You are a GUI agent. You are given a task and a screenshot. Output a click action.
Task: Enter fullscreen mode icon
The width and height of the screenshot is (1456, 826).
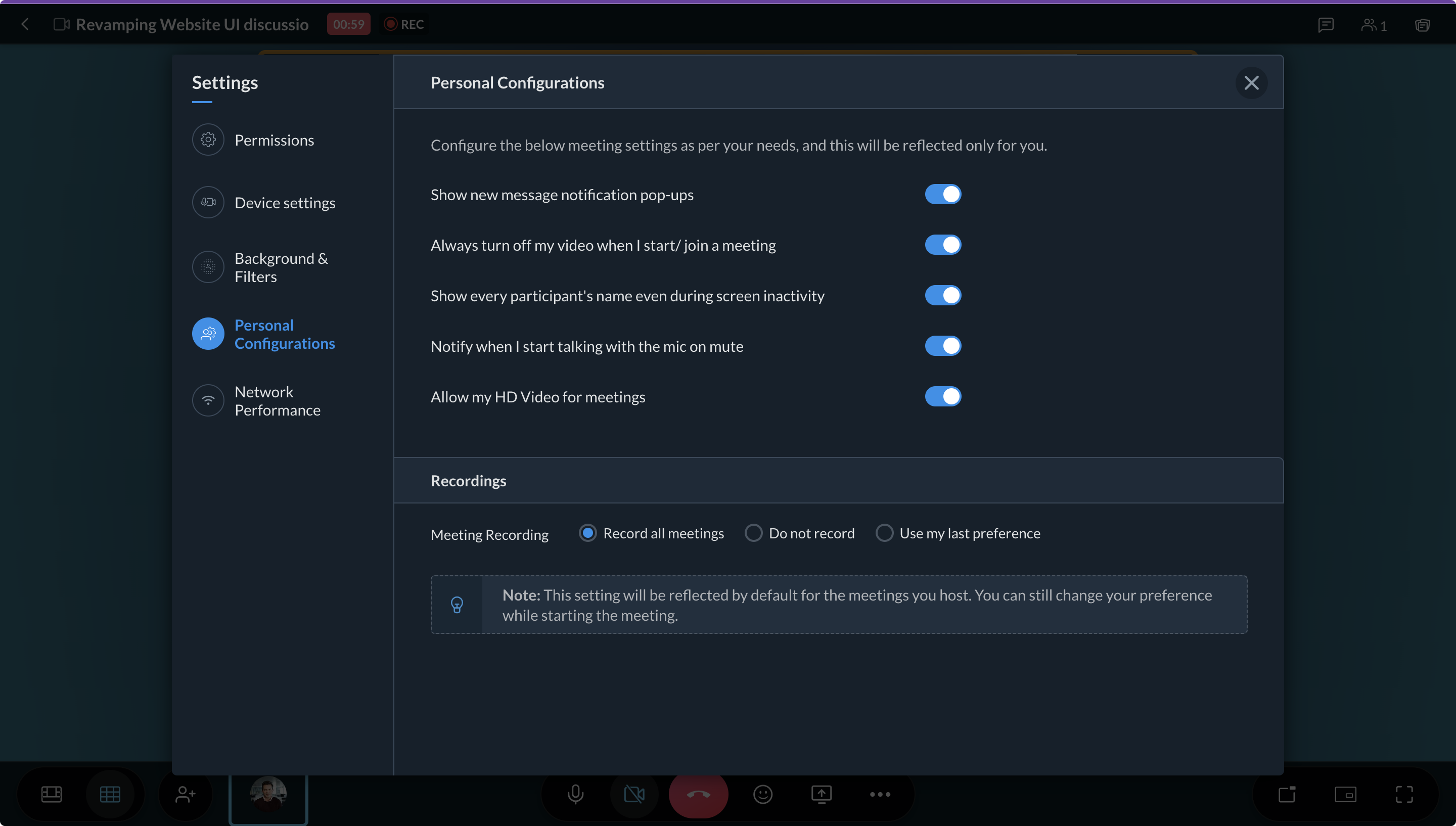(1404, 794)
